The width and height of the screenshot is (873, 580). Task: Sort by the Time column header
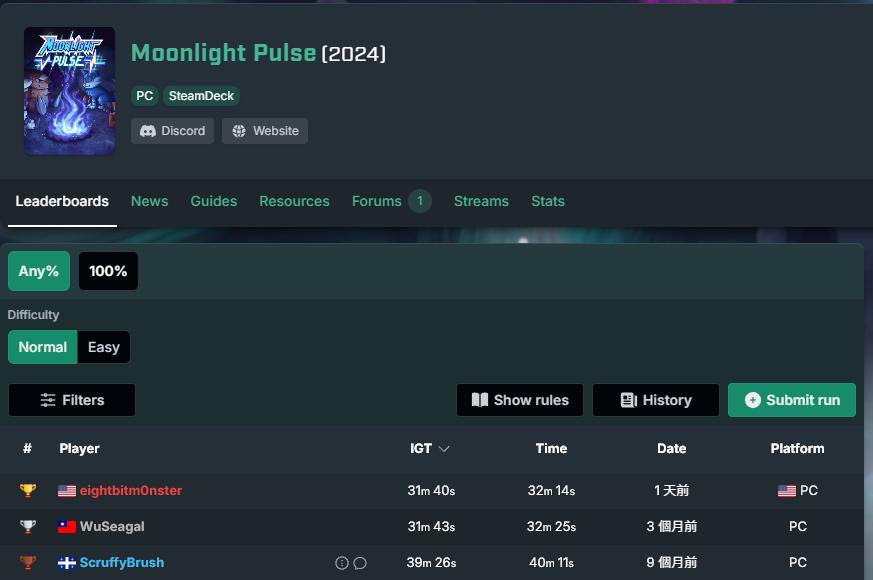(x=551, y=449)
